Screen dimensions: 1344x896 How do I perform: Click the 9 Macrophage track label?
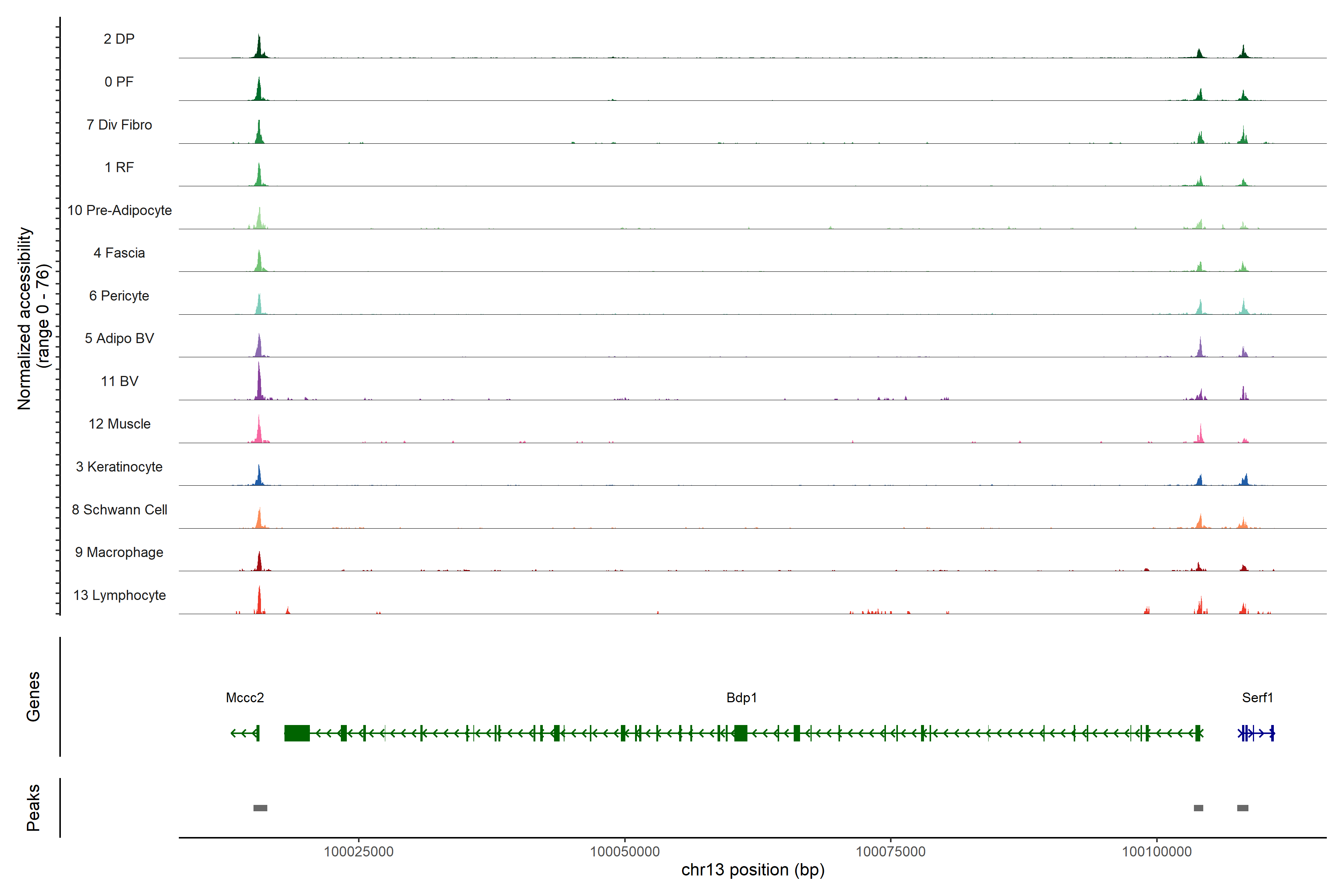pyautogui.click(x=119, y=553)
